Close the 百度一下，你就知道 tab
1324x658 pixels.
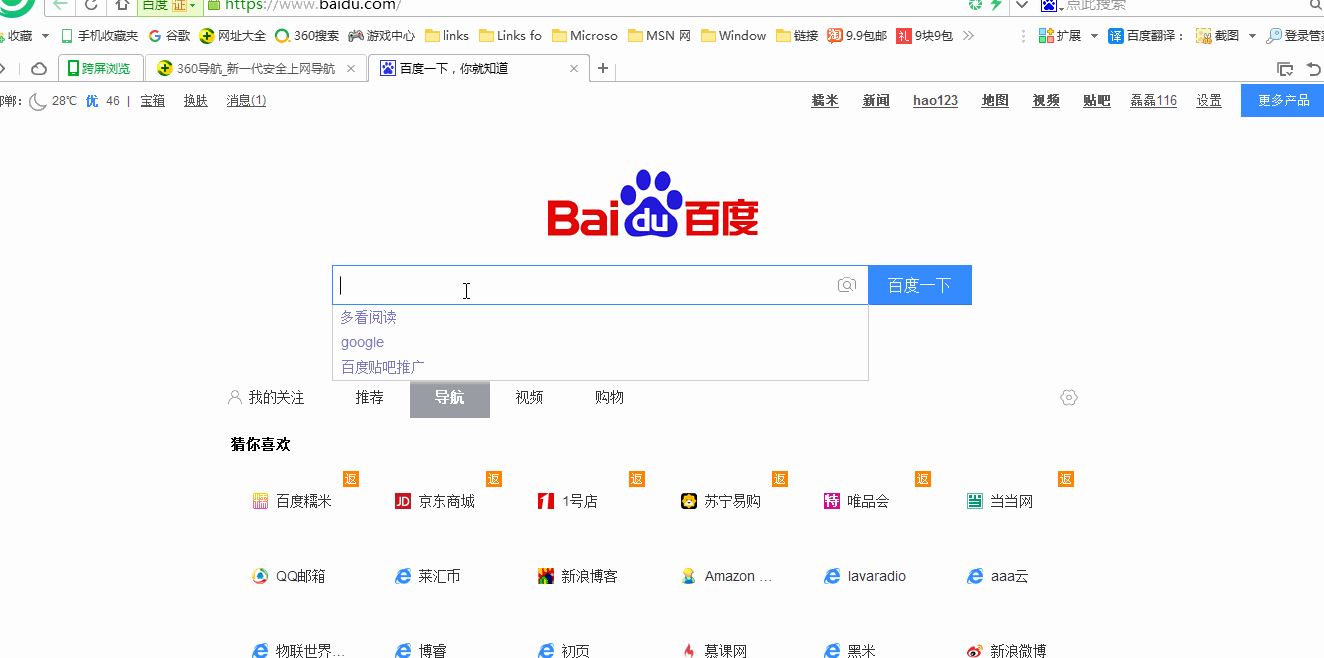click(x=574, y=69)
